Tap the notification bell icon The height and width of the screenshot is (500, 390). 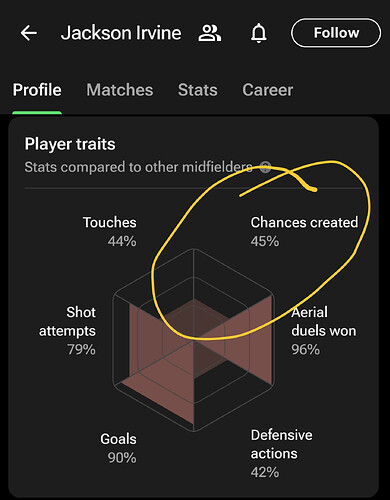(259, 34)
